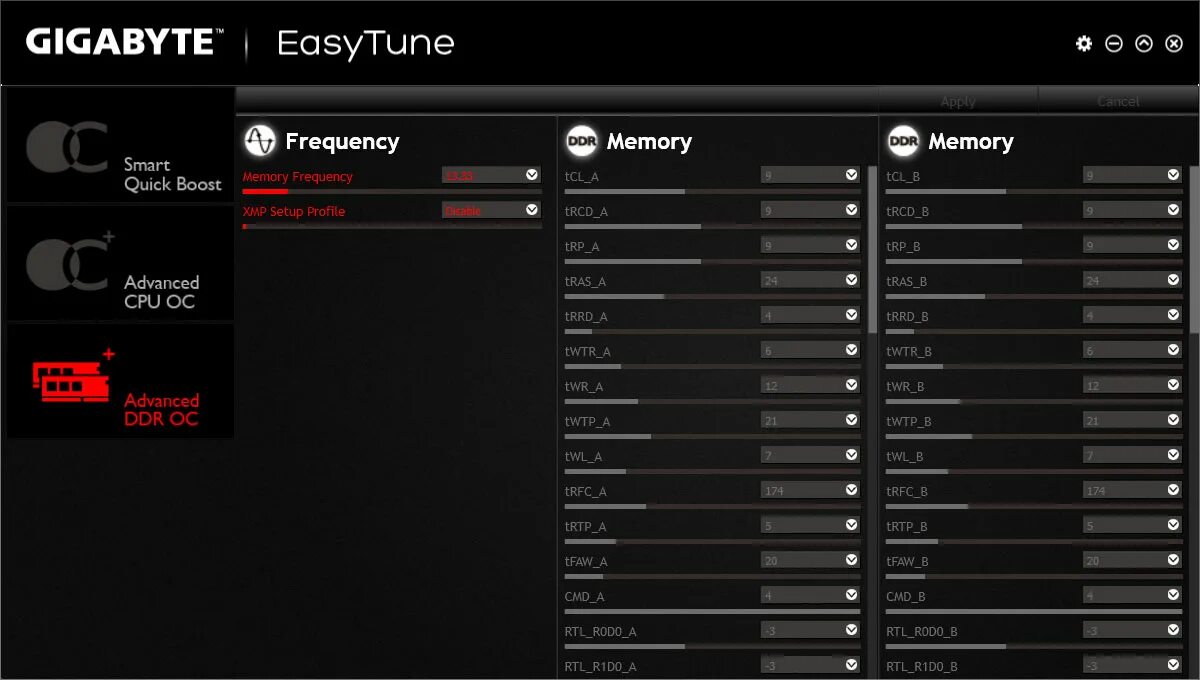This screenshot has width=1200, height=680.
Task: Open RTL_R0D0_A dropdown
Action: tap(810, 630)
